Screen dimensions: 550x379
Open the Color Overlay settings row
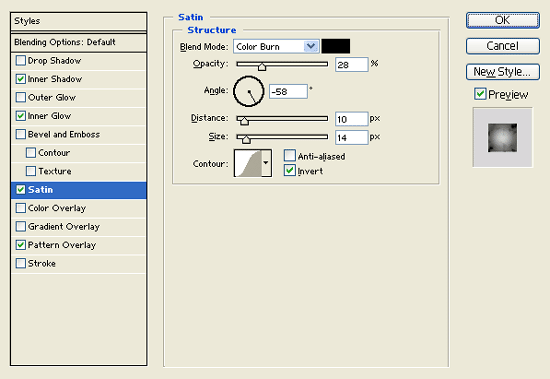(79, 208)
